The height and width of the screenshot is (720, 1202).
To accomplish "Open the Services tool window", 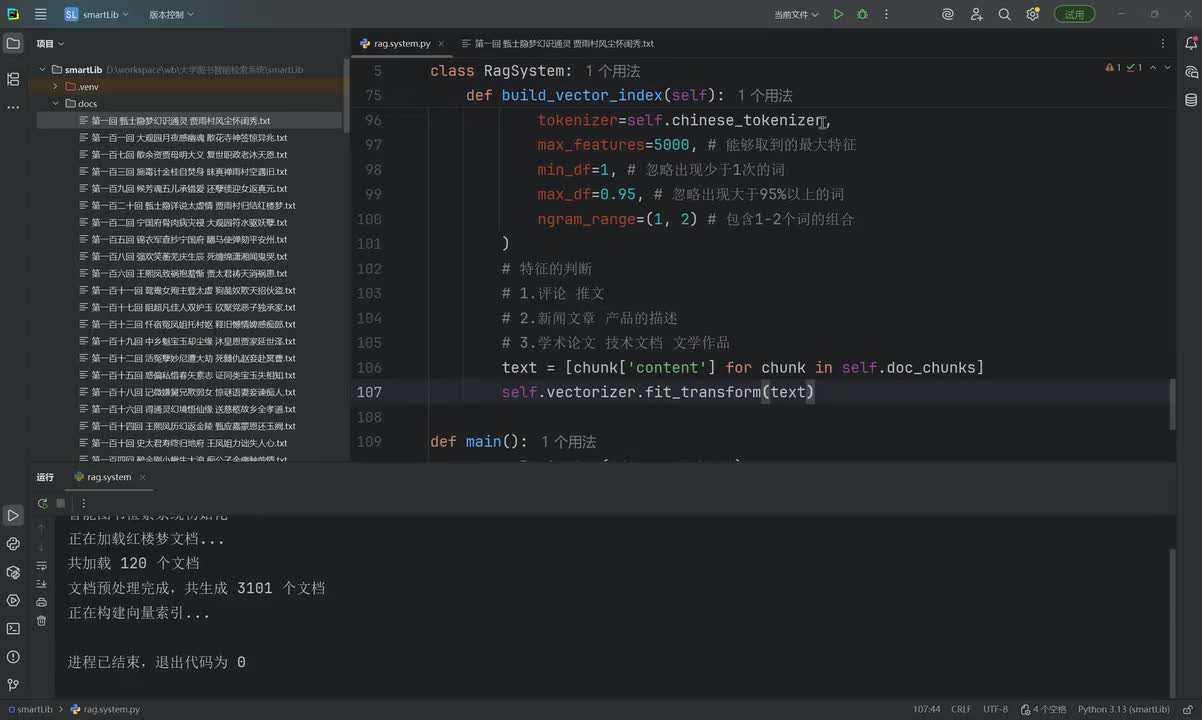I will tap(13, 600).
